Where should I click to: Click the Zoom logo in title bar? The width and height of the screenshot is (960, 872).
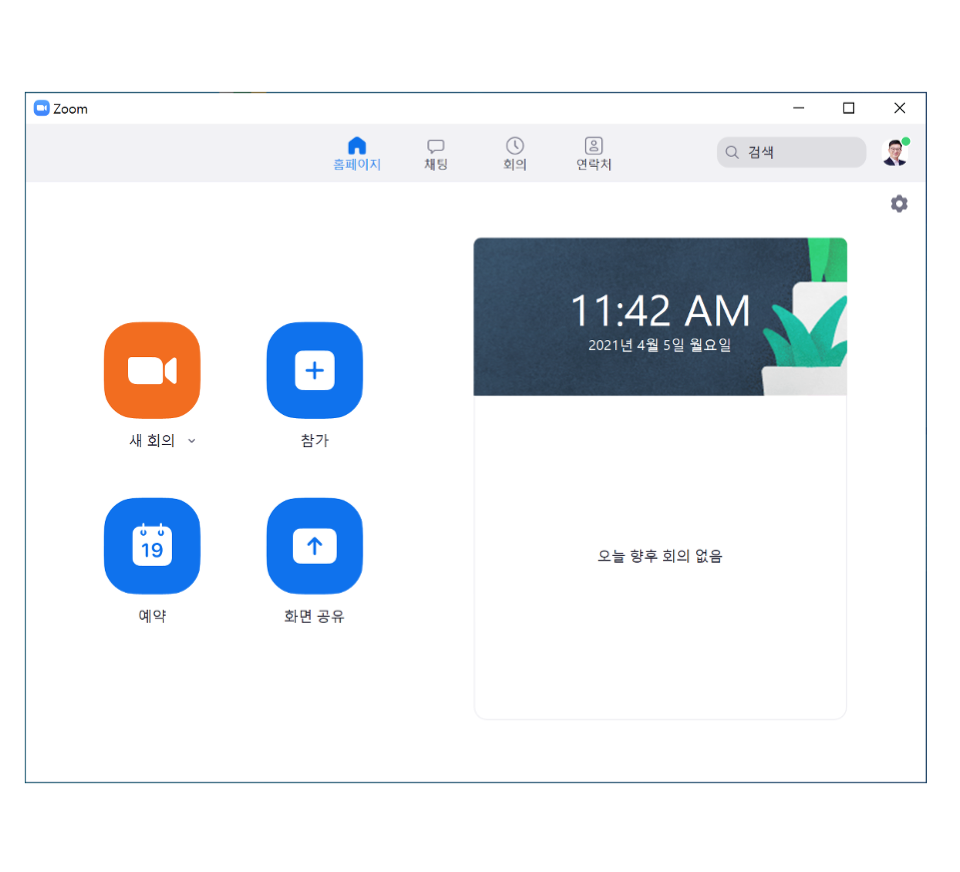[42, 108]
